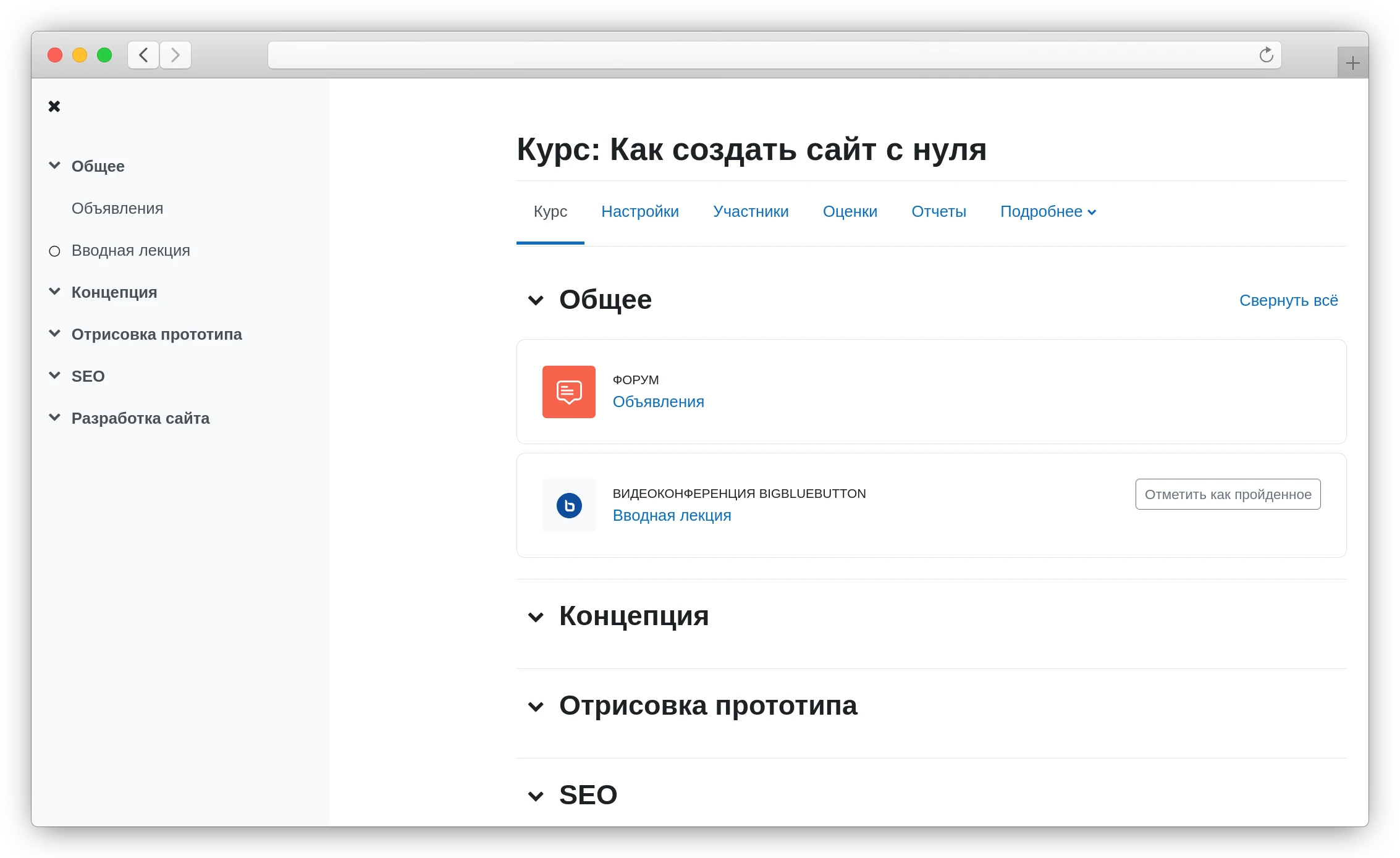This screenshot has height=858, width=1400.
Task: Click the browser back arrow
Action: point(143,55)
